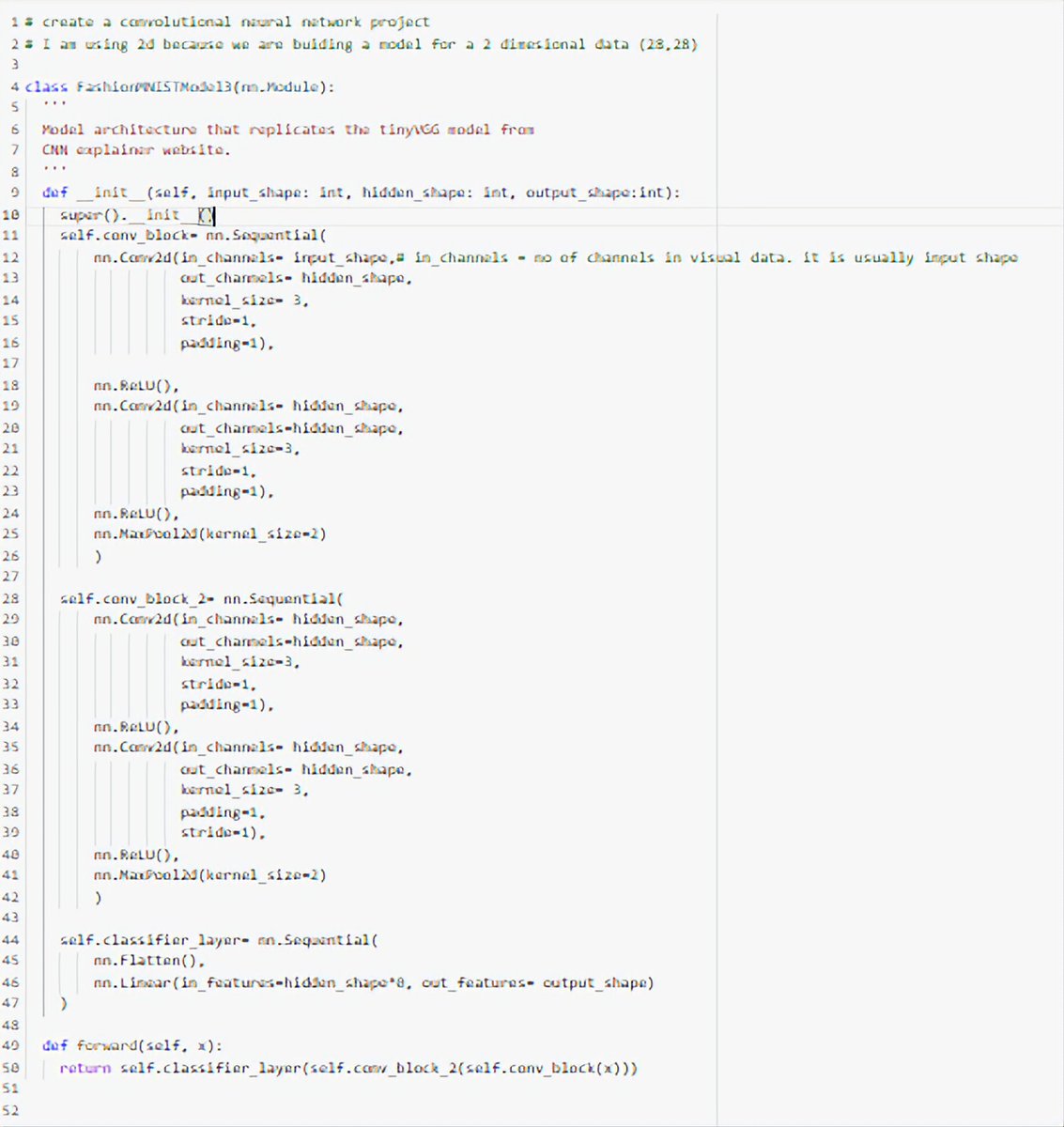This screenshot has height=1127, width=1064.
Task: Click "kernel_size= 3," on line 37
Action: point(245,790)
